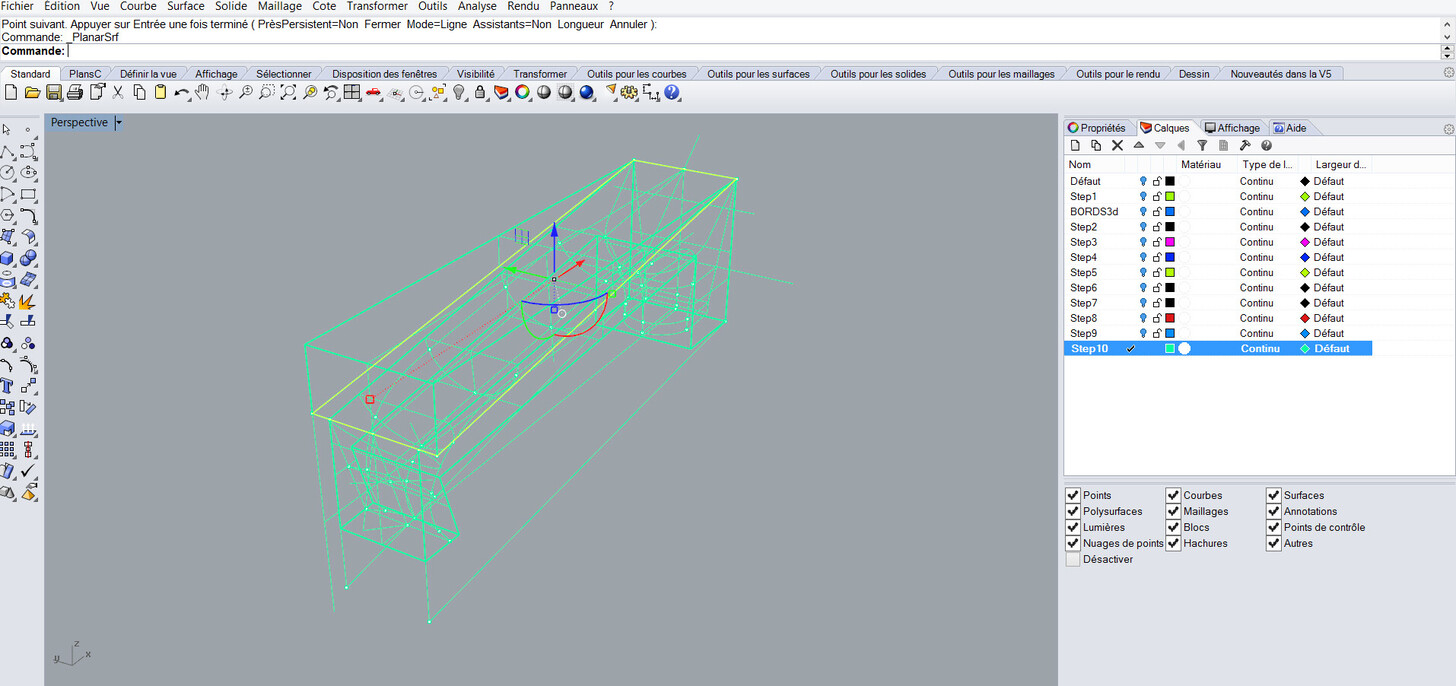Enable the Désactiver checkbox
Image resolution: width=1456 pixels, height=686 pixels.
1073,559
